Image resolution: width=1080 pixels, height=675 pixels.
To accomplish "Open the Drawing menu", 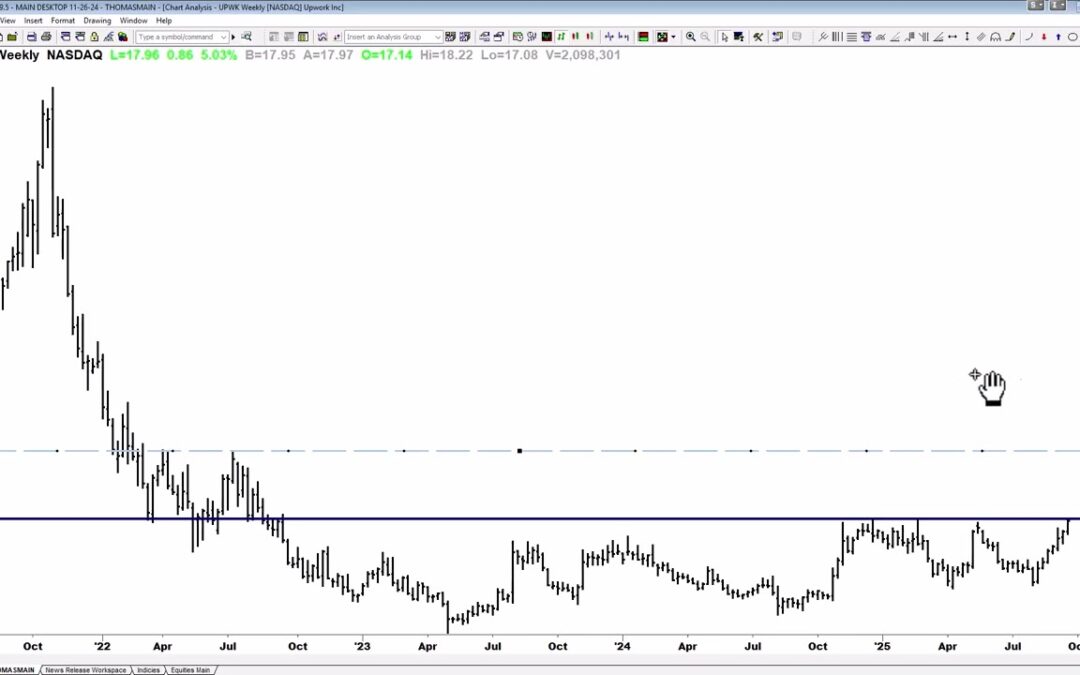I will [97, 20].
